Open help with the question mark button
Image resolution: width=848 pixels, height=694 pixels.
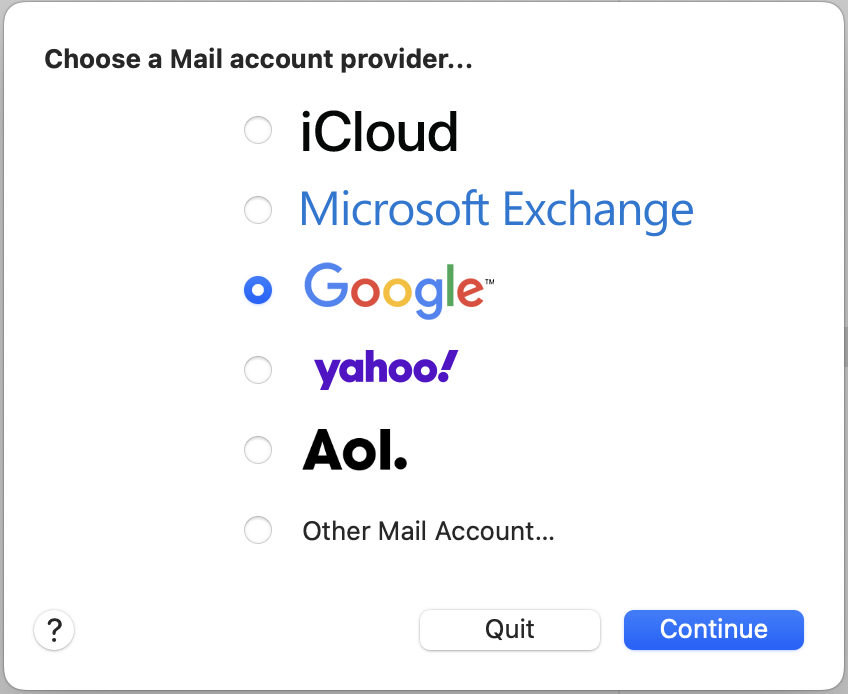click(x=54, y=630)
